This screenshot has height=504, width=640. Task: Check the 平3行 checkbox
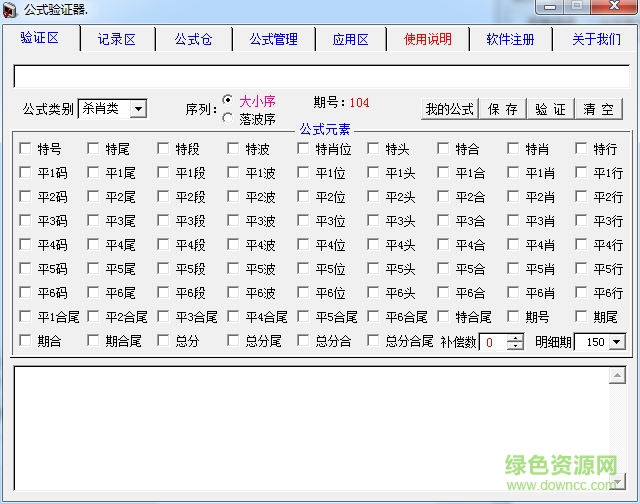click(x=581, y=221)
